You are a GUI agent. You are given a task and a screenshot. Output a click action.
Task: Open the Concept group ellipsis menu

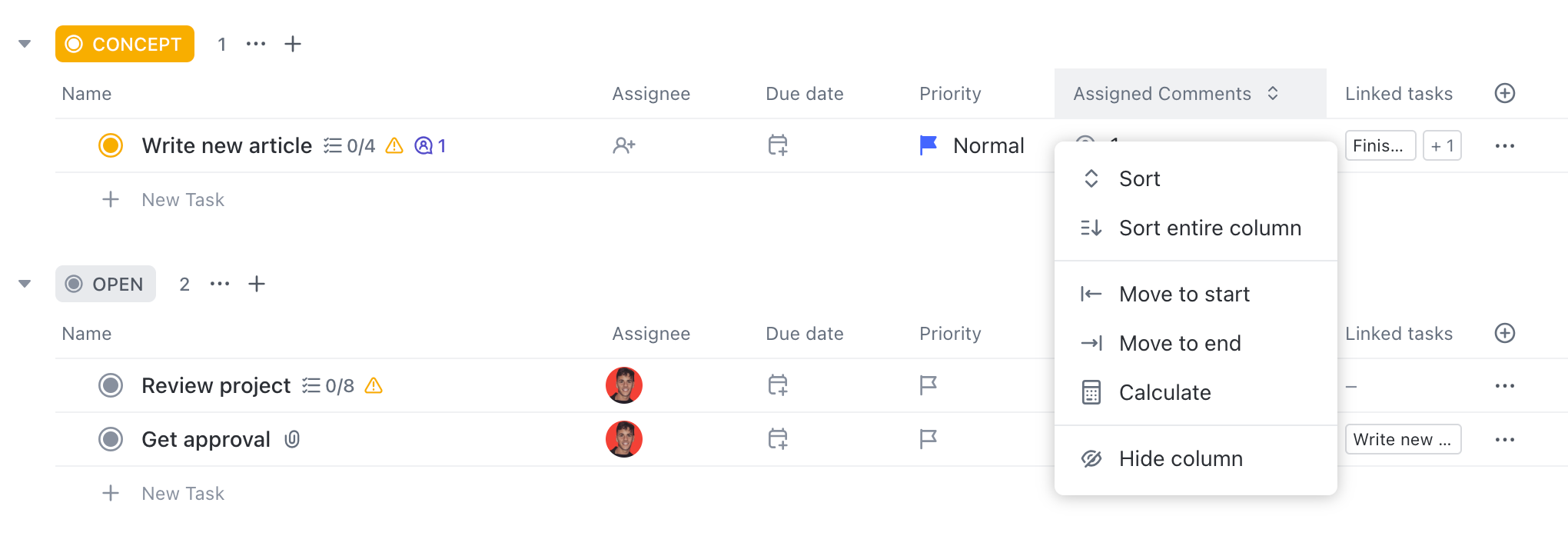tap(256, 45)
